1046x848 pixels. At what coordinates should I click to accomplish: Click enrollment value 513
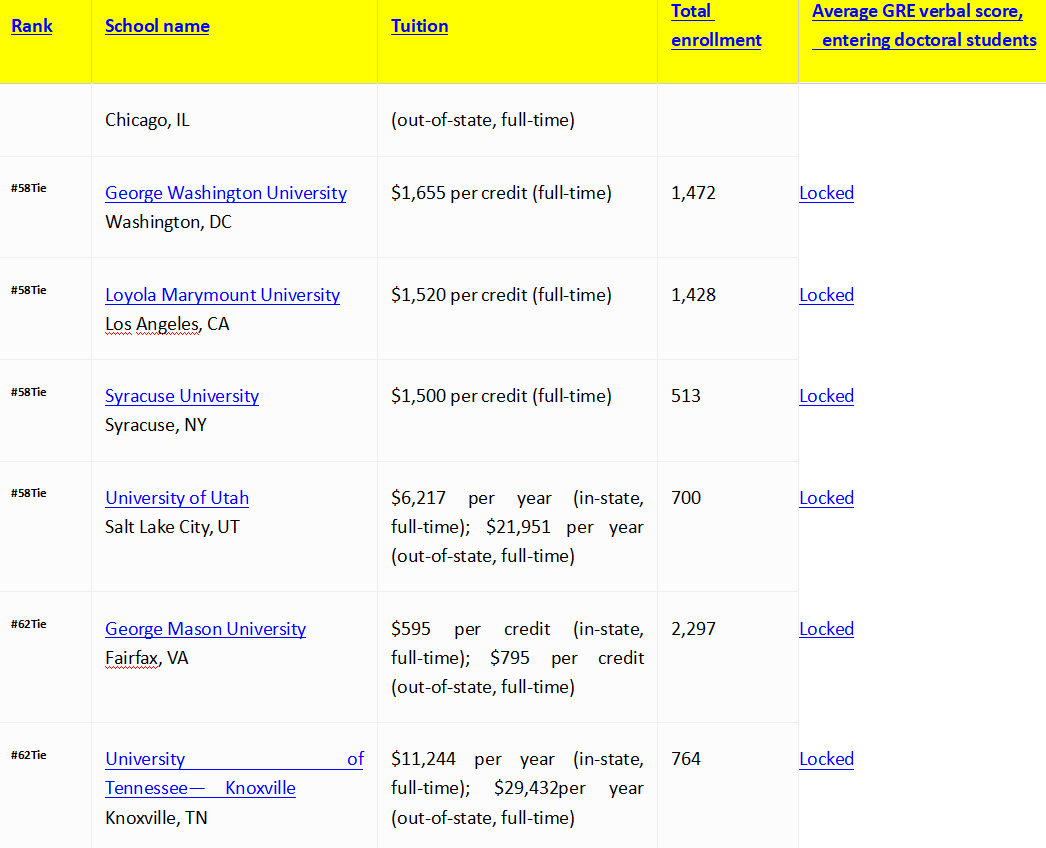tap(686, 396)
